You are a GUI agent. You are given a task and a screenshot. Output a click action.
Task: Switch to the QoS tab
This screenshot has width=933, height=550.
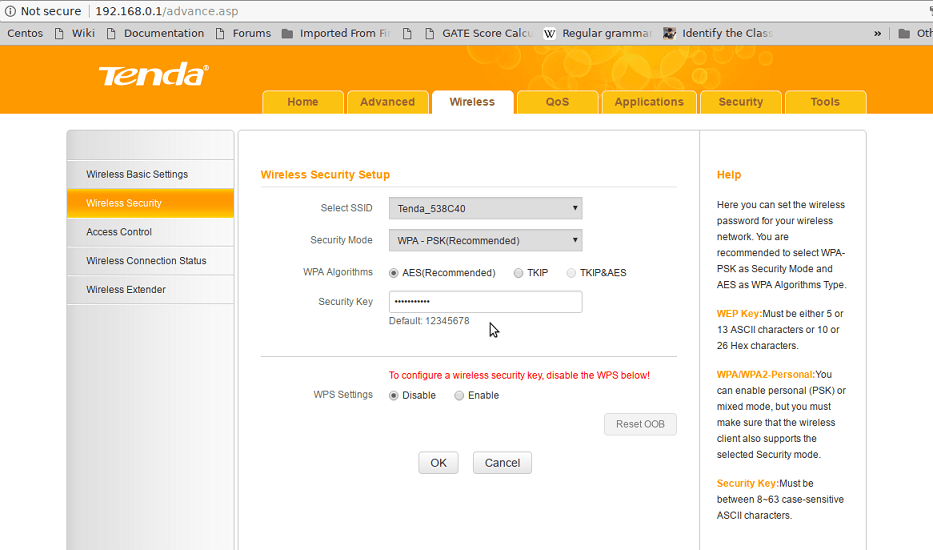(558, 102)
